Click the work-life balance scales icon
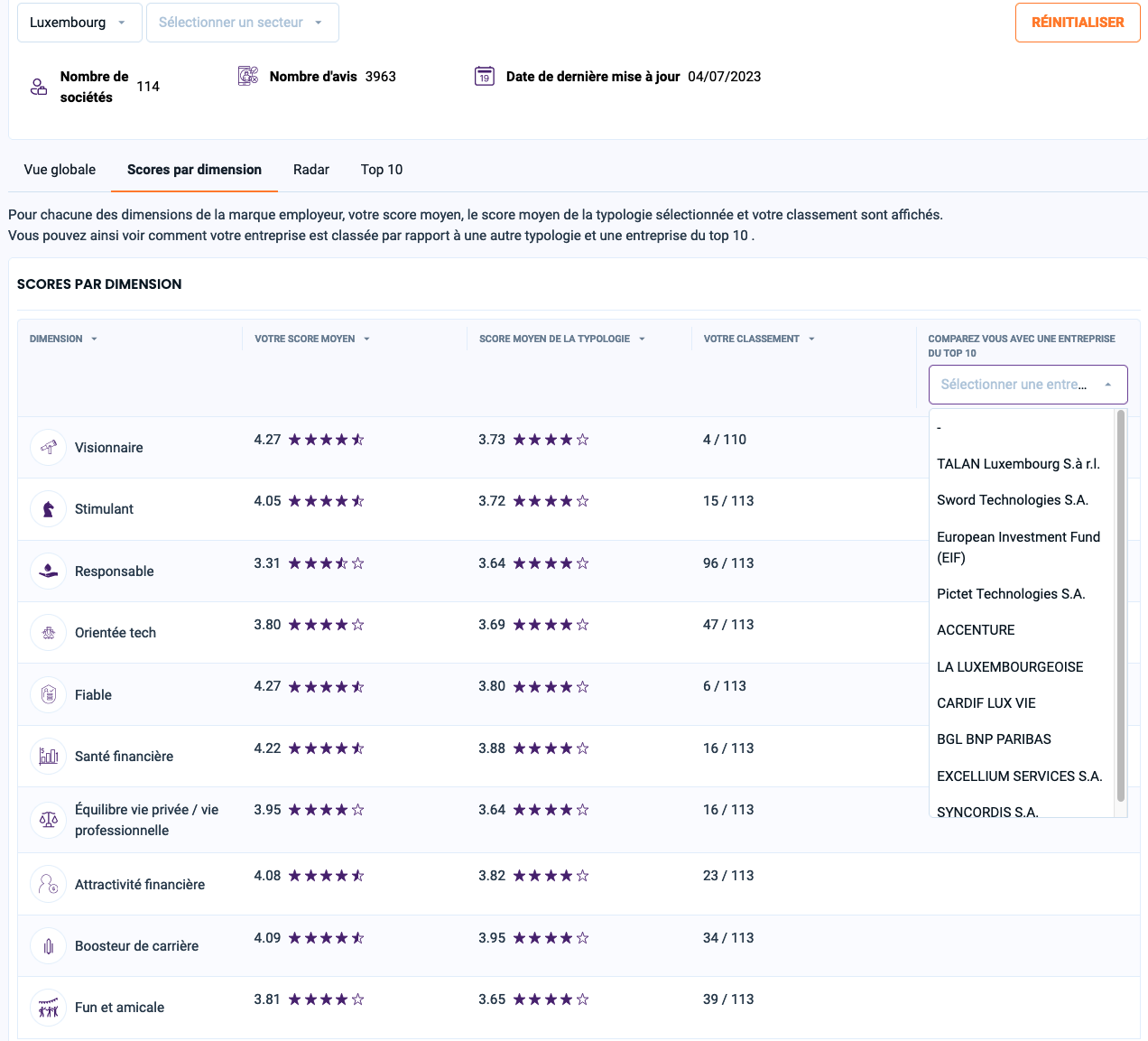Screen dimensions: 1148x1041 click(49, 820)
